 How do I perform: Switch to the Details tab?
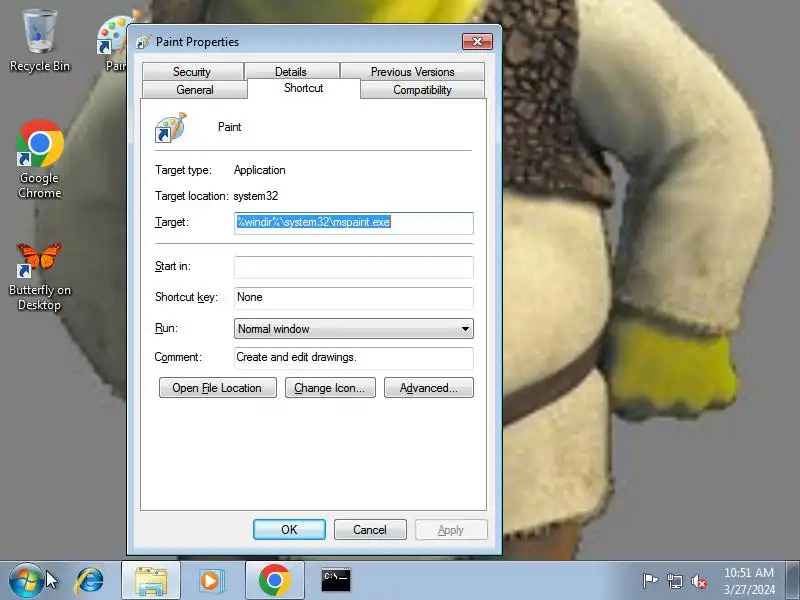291,71
